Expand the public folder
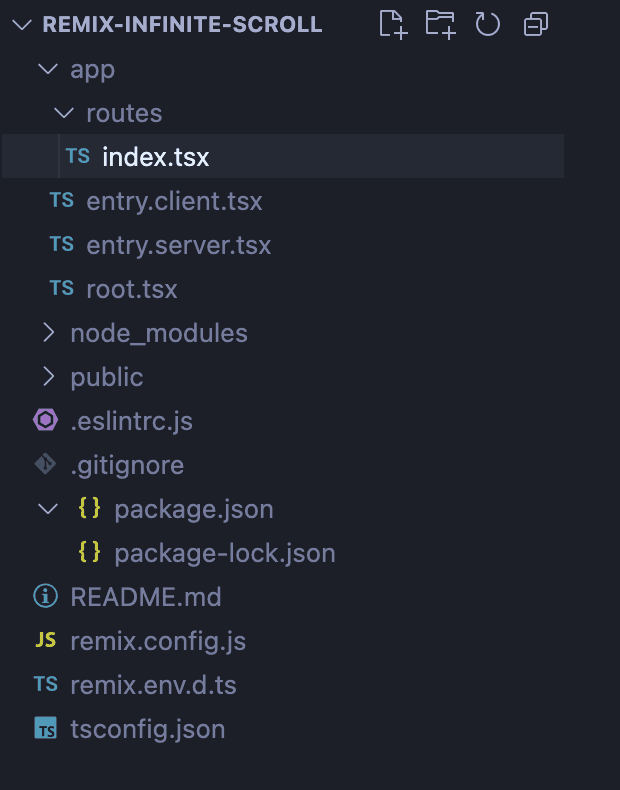 pos(47,377)
